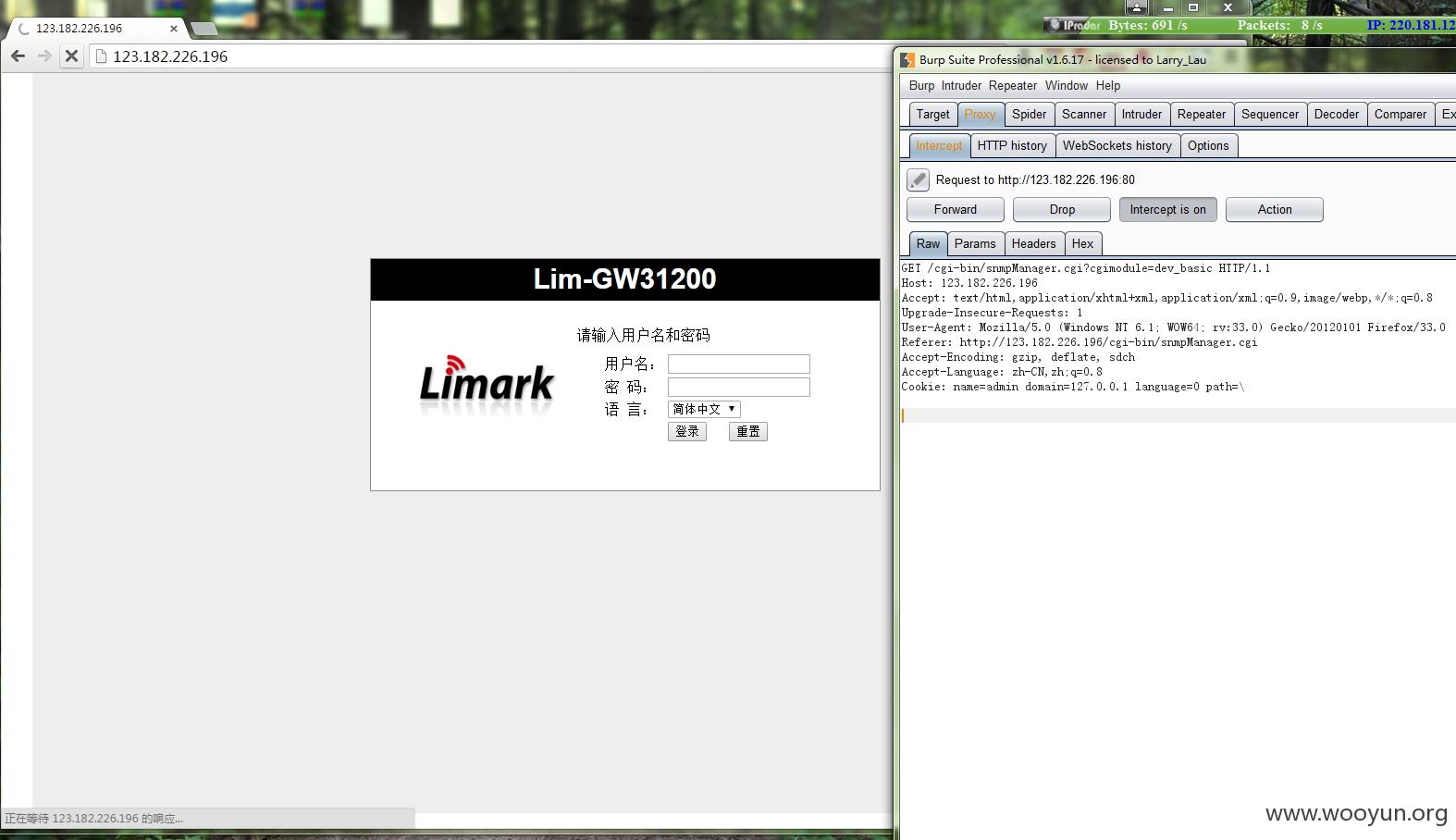Click the browser address bar
The height and width of the screenshot is (840, 1456).
490,56
